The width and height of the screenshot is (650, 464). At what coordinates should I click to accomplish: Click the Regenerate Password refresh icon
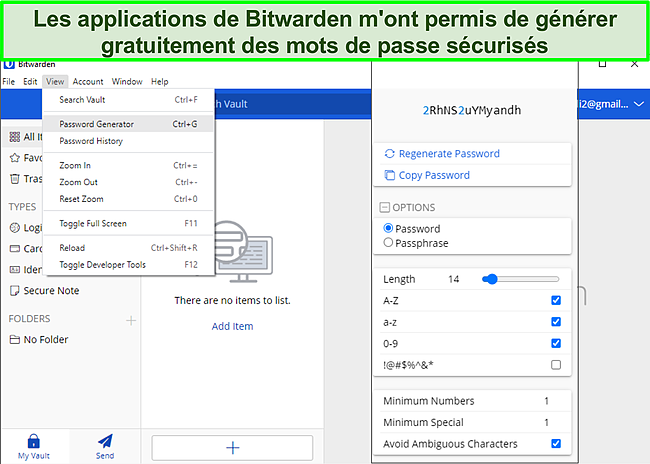point(389,153)
